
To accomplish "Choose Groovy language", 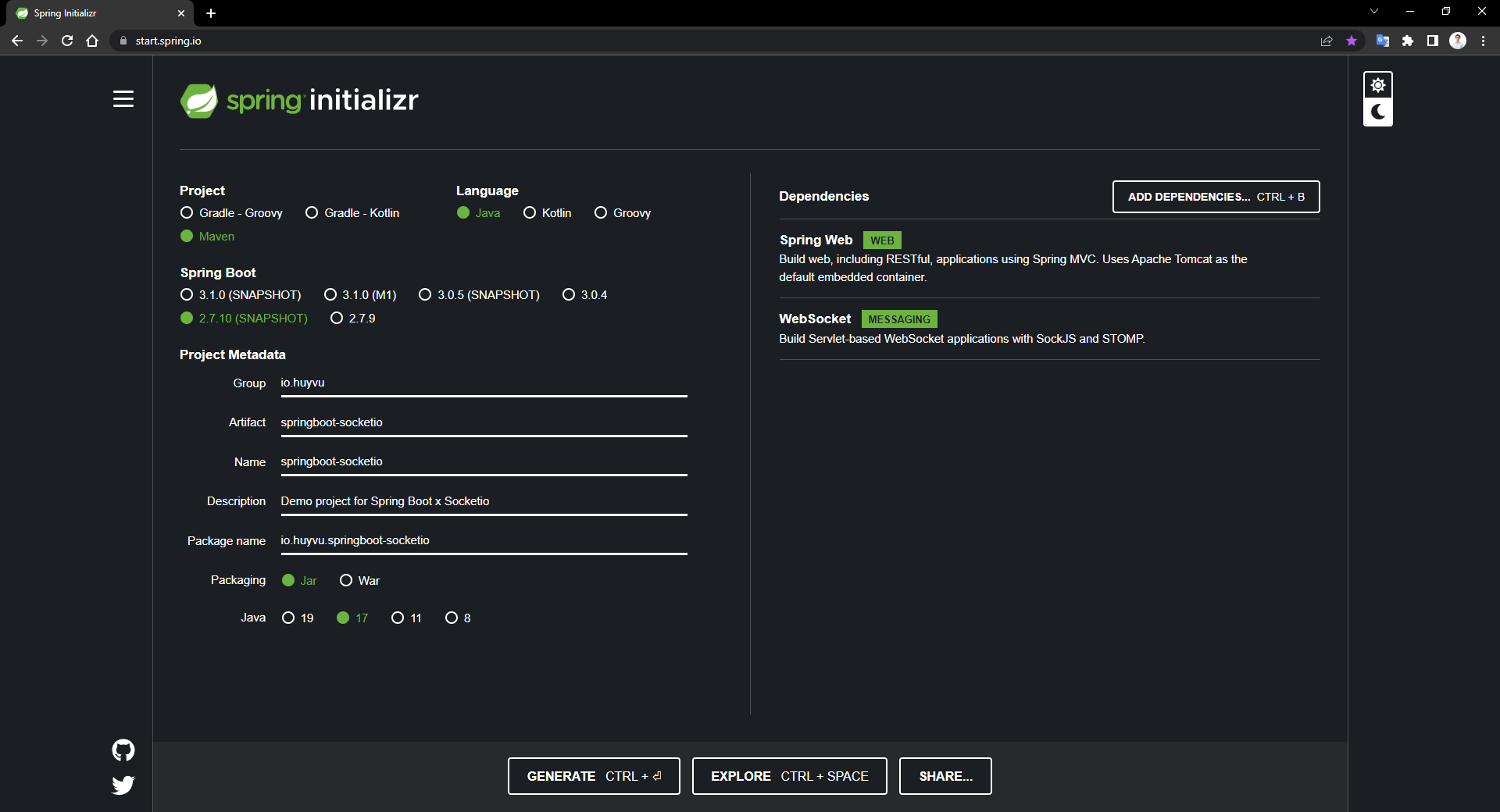I will pyautogui.click(x=623, y=213).
